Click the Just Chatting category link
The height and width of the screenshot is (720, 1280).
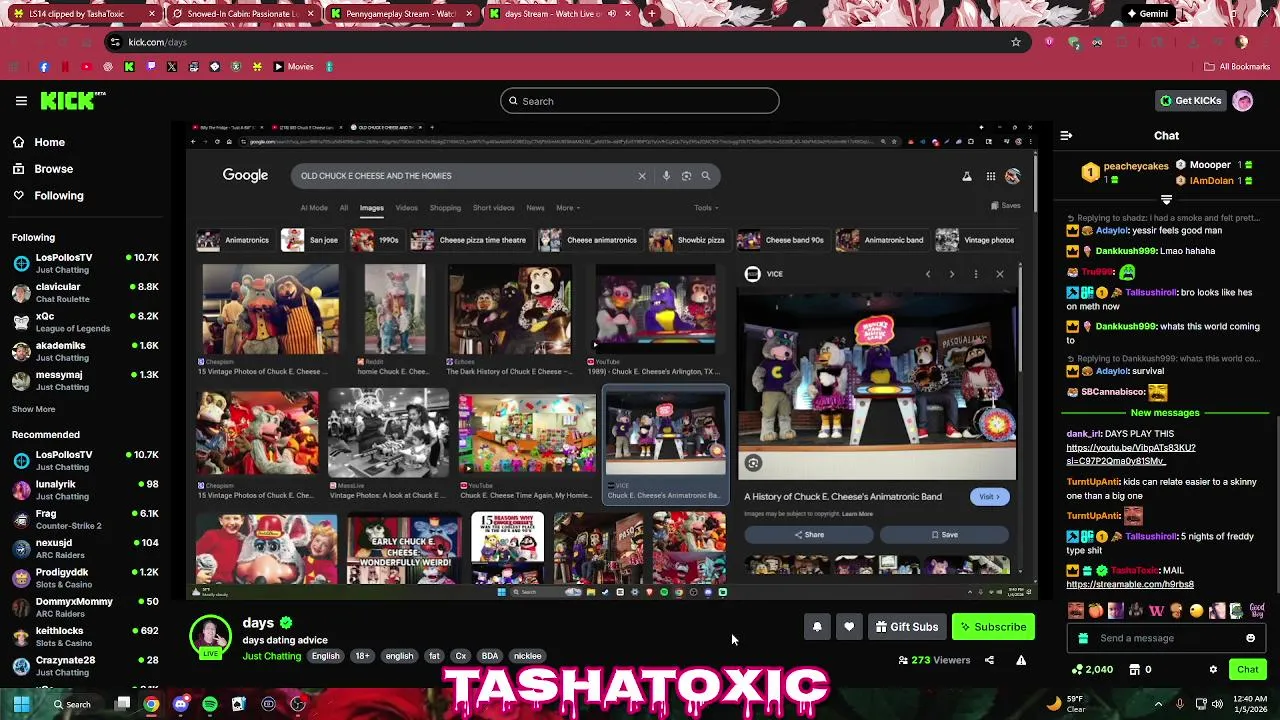pos(271,656)
